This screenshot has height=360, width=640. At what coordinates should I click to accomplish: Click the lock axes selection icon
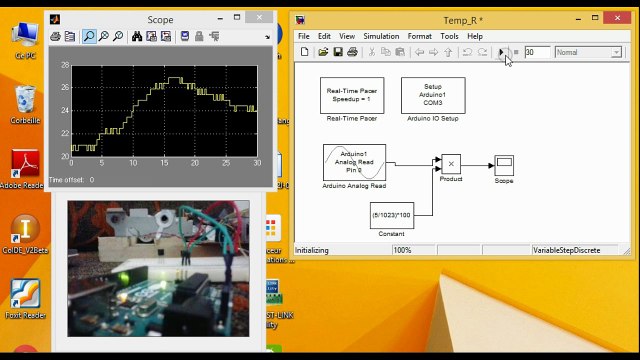pos(199,37)
